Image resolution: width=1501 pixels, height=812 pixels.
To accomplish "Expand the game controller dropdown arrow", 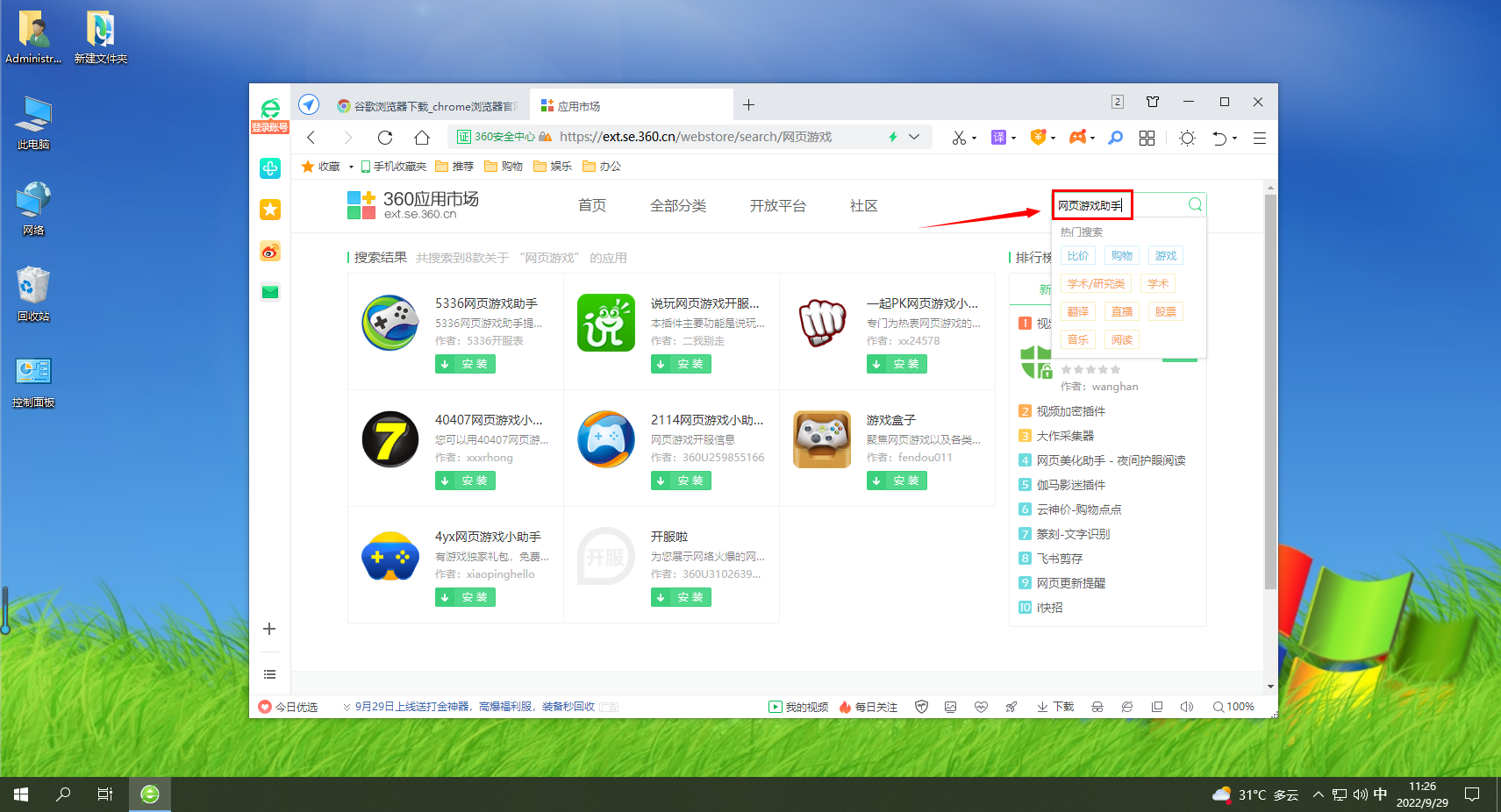I will [x=1092, y=139].
